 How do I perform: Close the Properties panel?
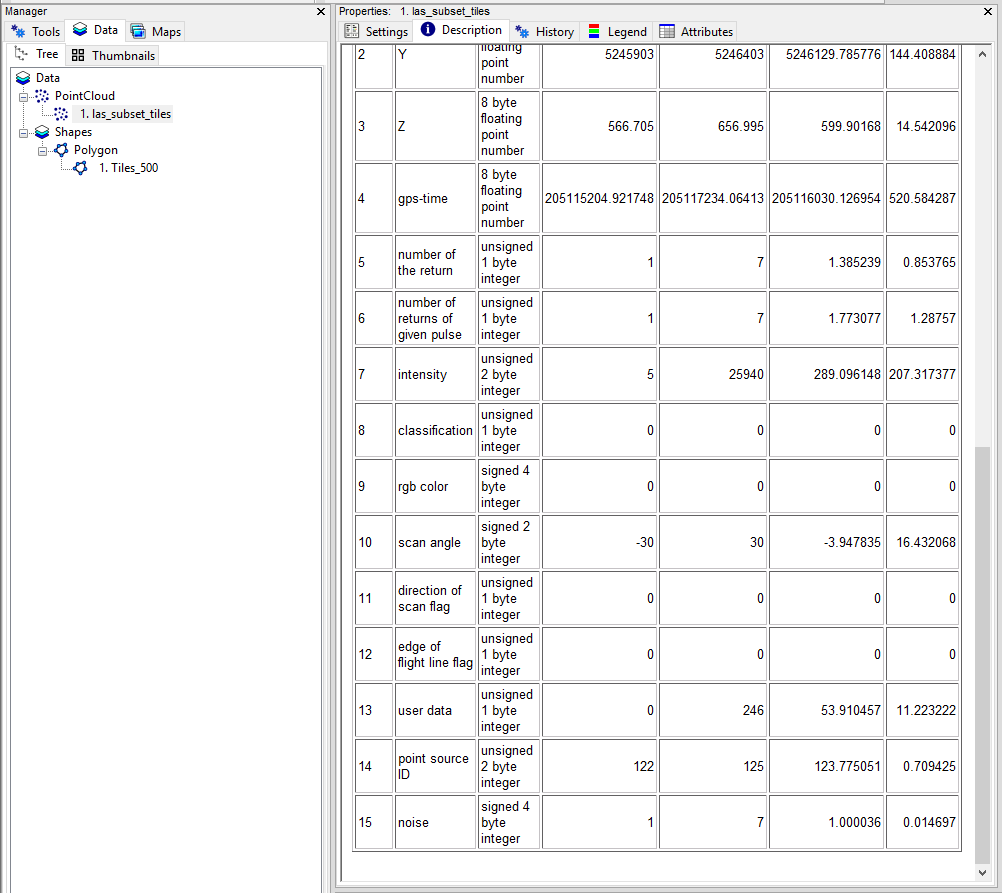[x=987, y=12]
